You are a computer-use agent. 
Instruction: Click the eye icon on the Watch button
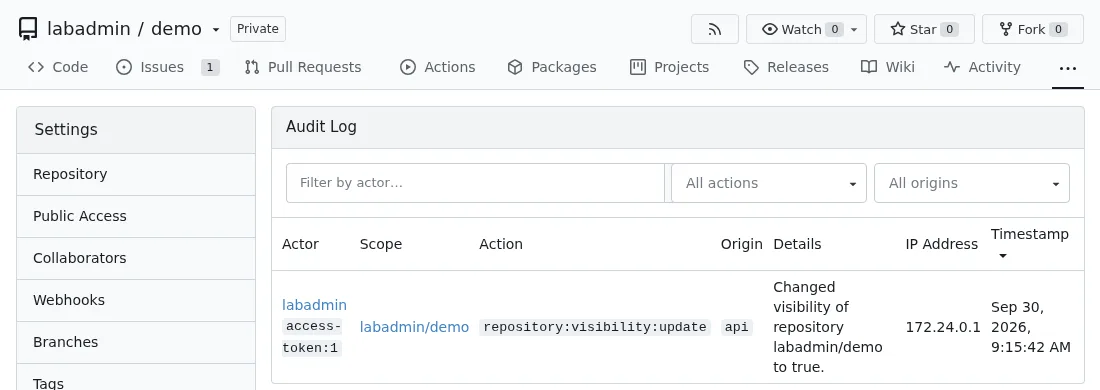coord(770,29)
